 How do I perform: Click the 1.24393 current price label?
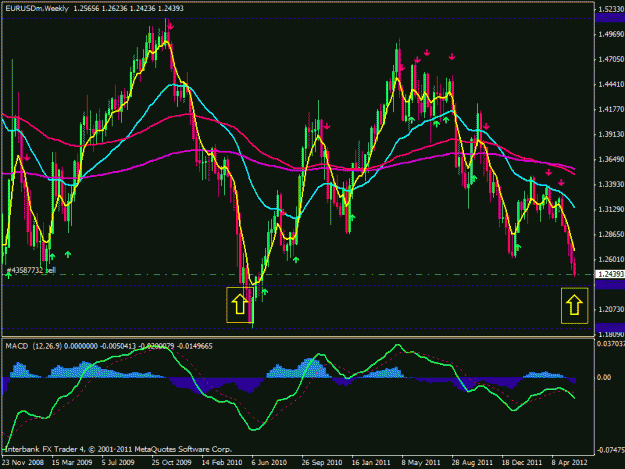pos(611,274)
